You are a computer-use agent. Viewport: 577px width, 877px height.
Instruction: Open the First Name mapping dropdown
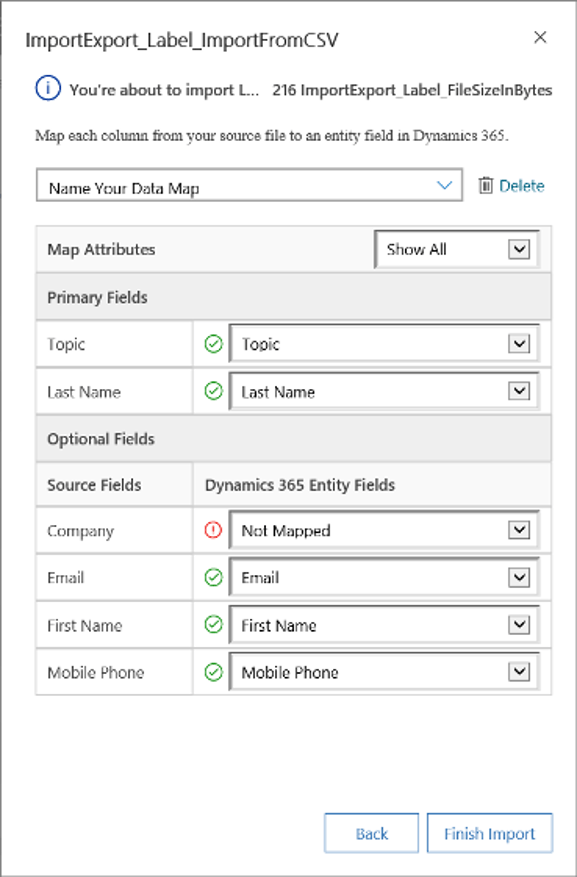pyautogui.click(x=520, y=624)
